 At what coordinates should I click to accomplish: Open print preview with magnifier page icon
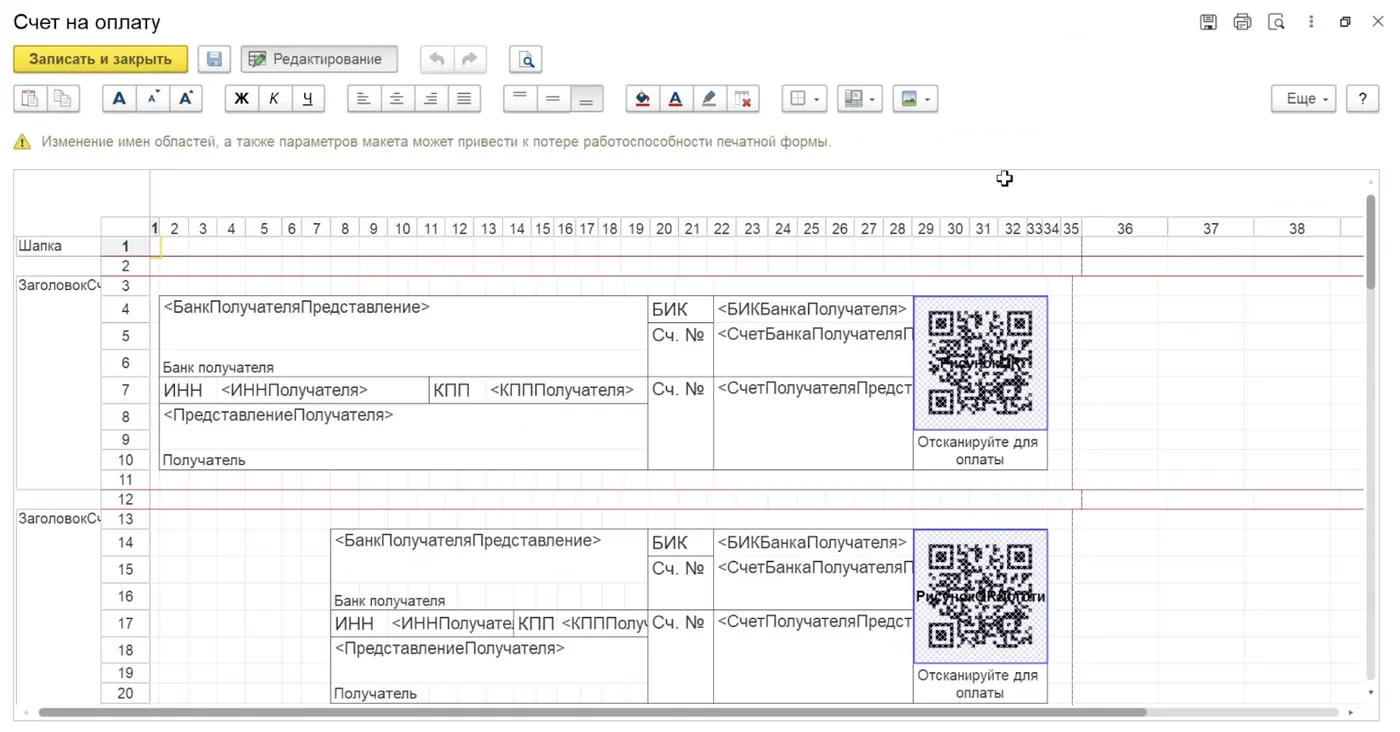tap(525, 59)
